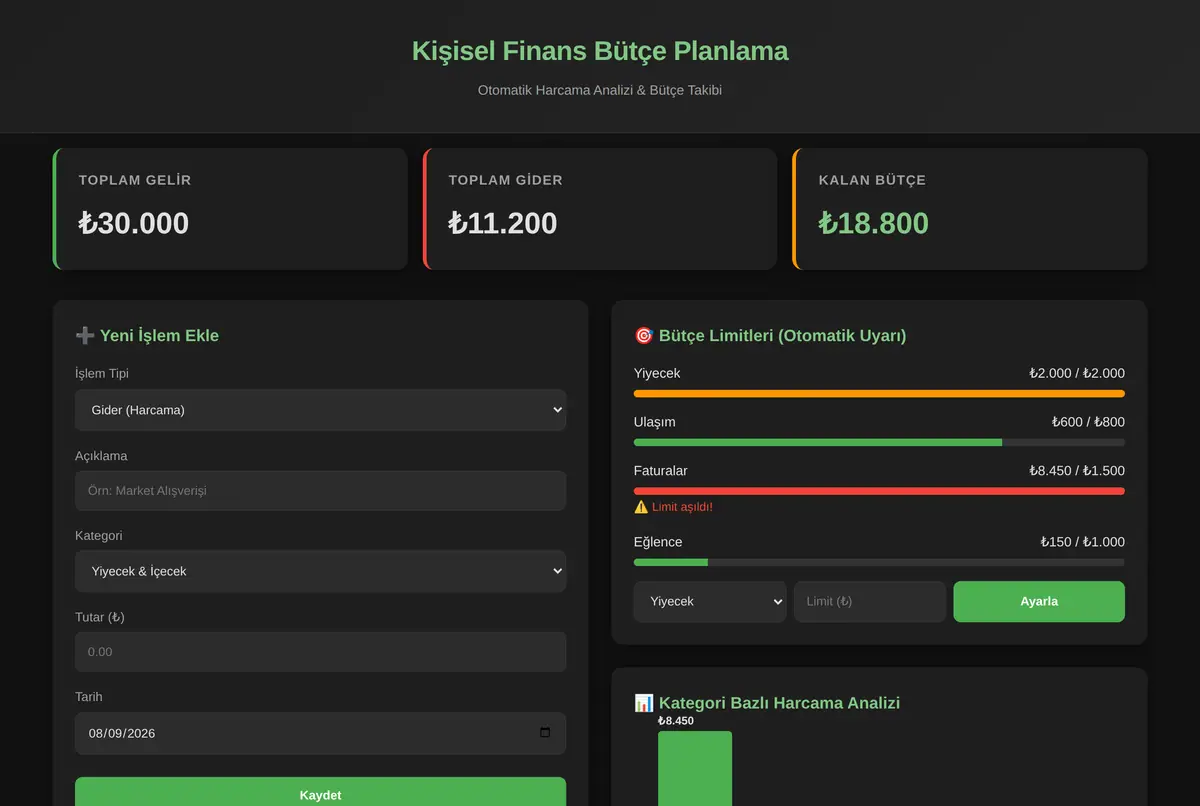
Task: Click the Limit aşıldı! warning text
Action: (682, 507)
